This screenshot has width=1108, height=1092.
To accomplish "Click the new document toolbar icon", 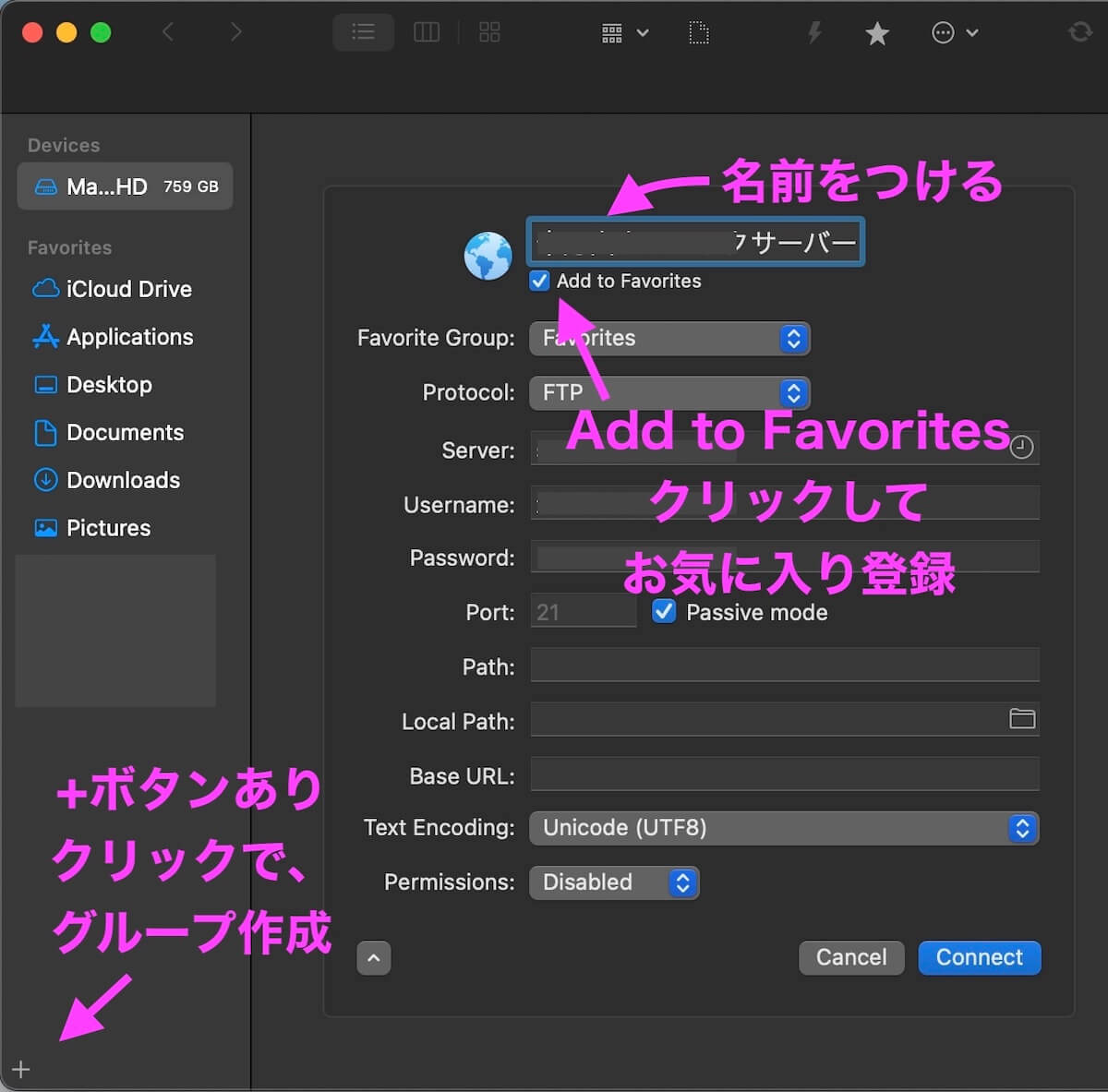I will tap(699, 33).
